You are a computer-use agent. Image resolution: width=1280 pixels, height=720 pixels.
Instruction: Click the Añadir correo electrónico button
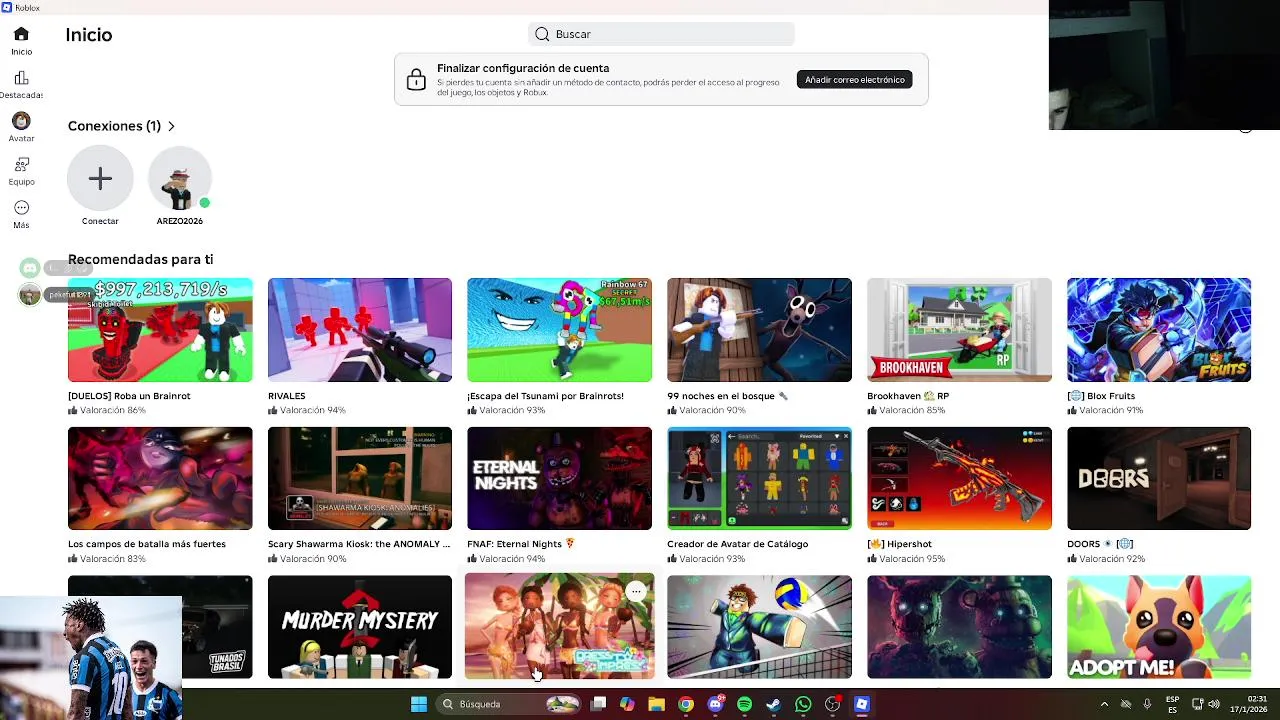[x=855, y=80]
